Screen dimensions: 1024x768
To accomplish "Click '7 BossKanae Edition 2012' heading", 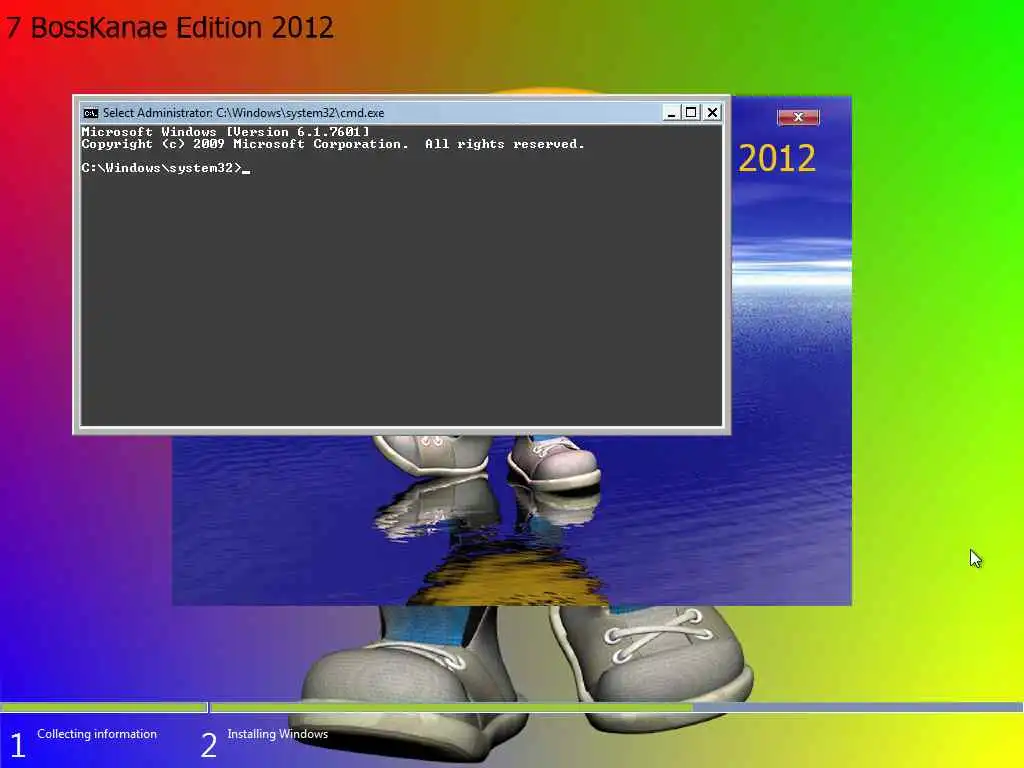I will pos(170,27).
